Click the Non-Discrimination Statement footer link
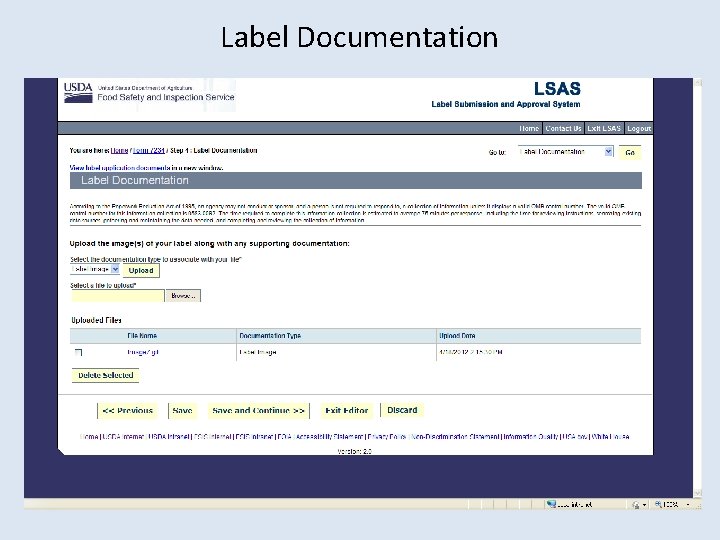Screen dimensions: 720x540 pos(456,437)
